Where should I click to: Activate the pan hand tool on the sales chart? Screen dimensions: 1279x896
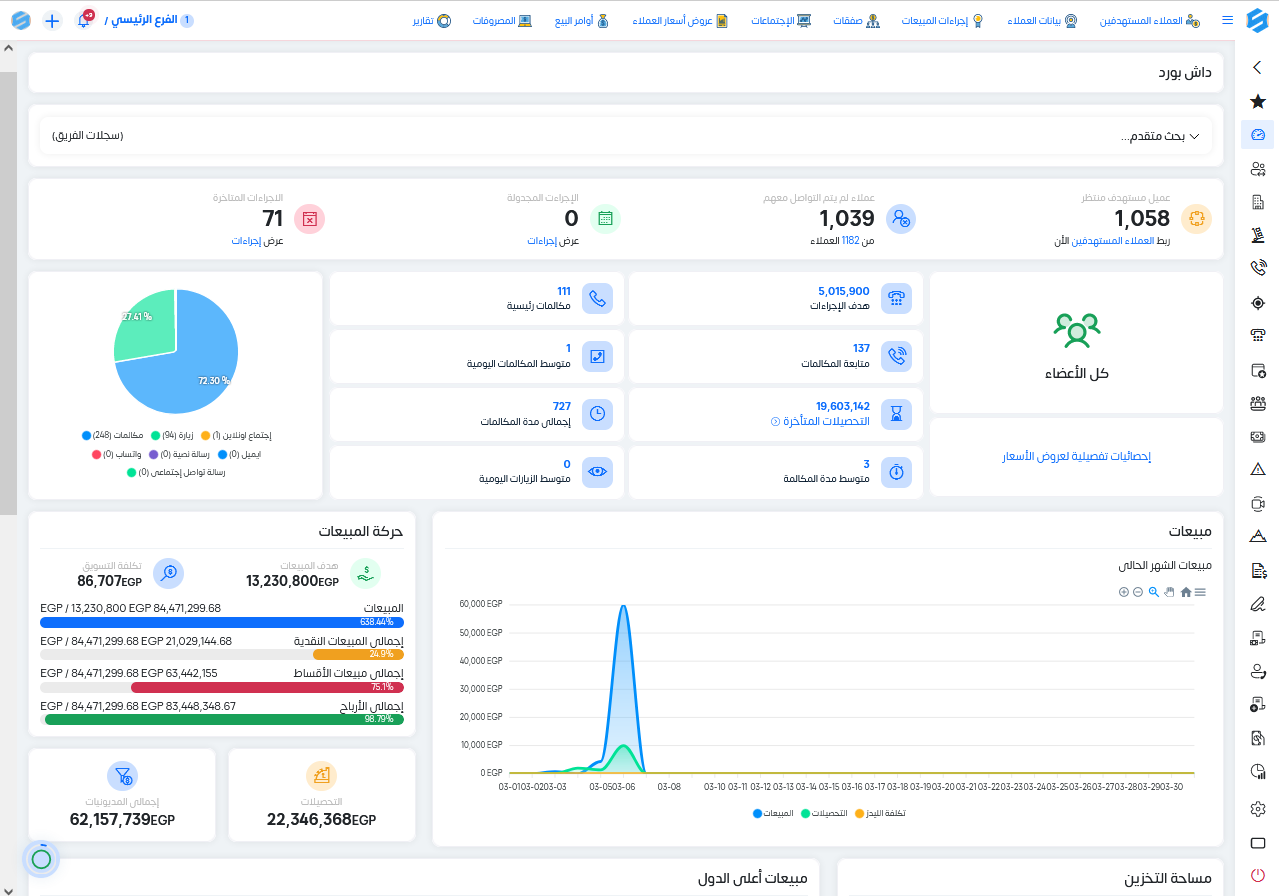click(x=1169, y=592)
